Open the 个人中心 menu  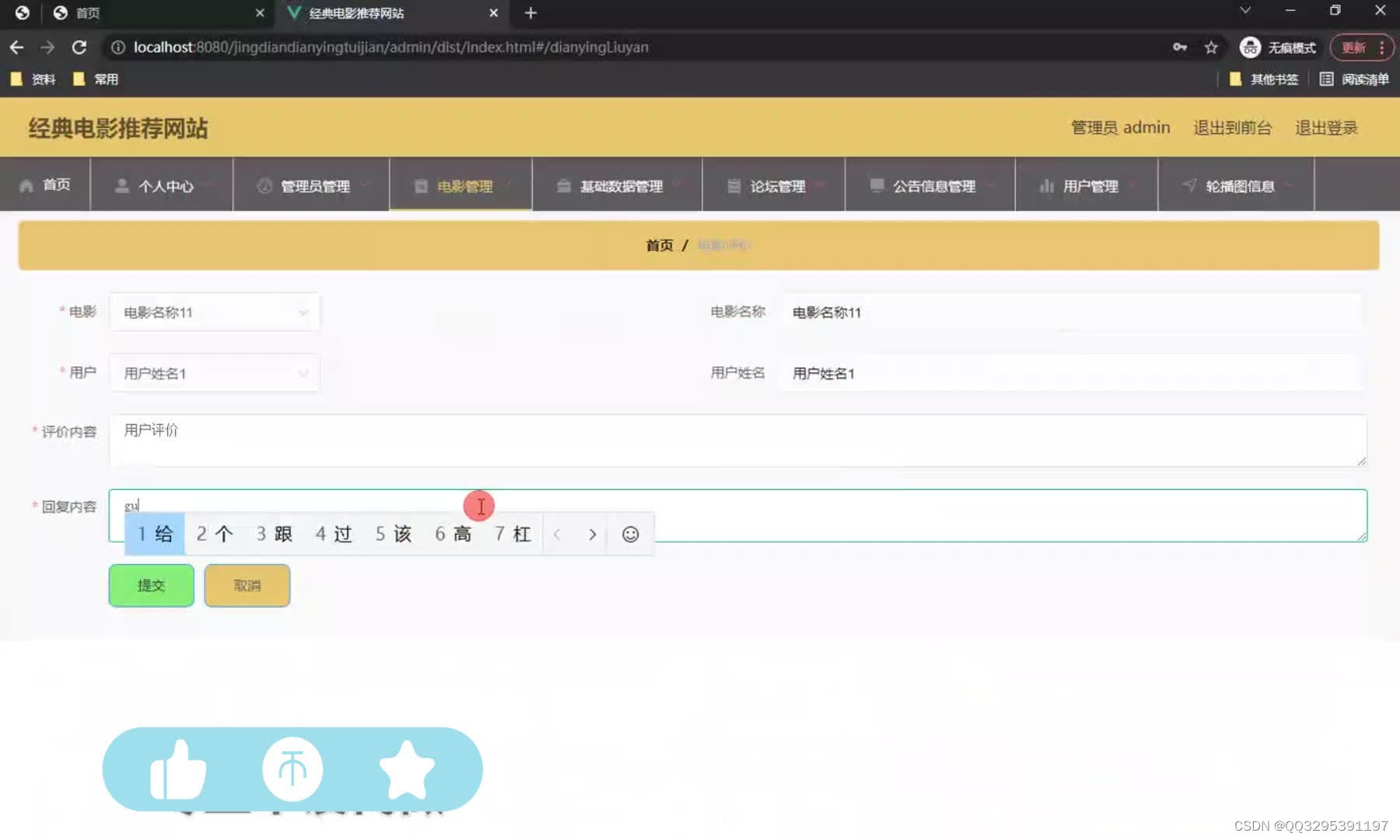tap(162, 186)
